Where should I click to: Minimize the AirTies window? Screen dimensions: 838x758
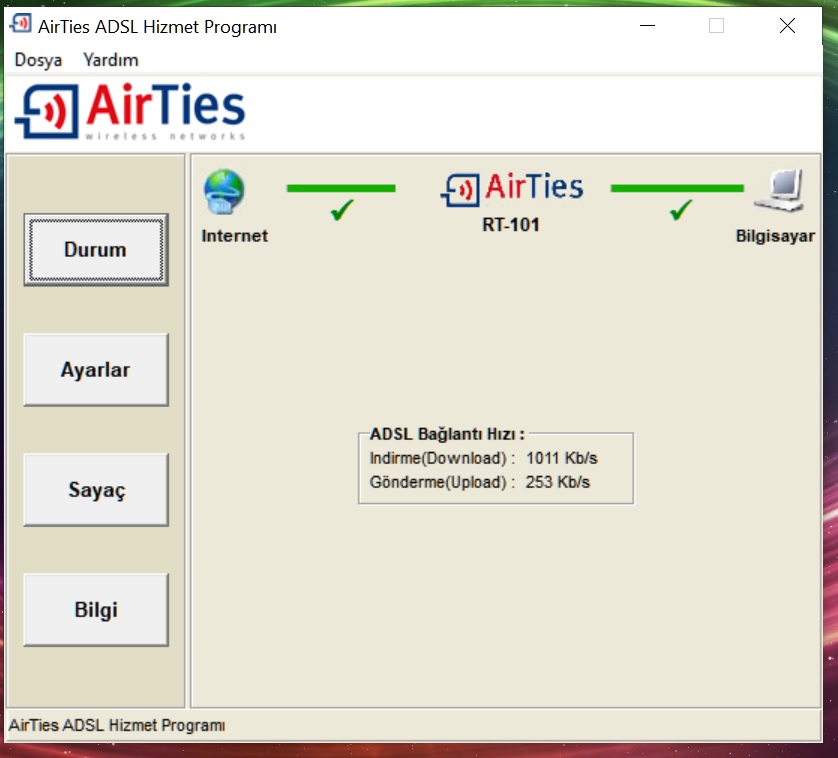647,25
